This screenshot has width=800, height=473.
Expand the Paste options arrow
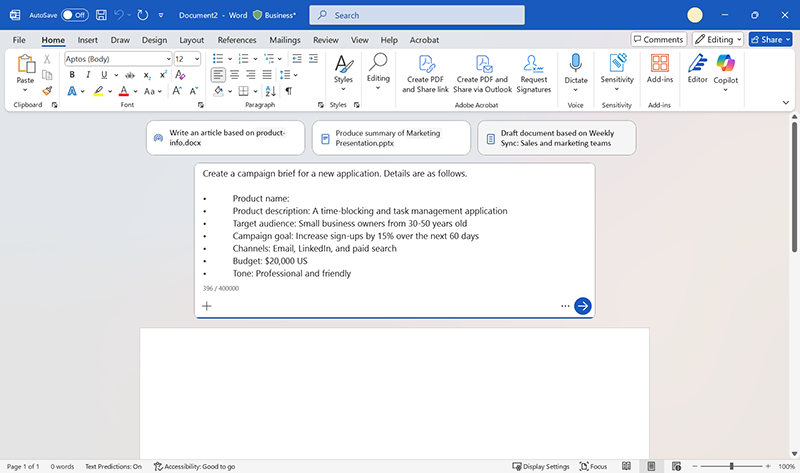point(25,90)
